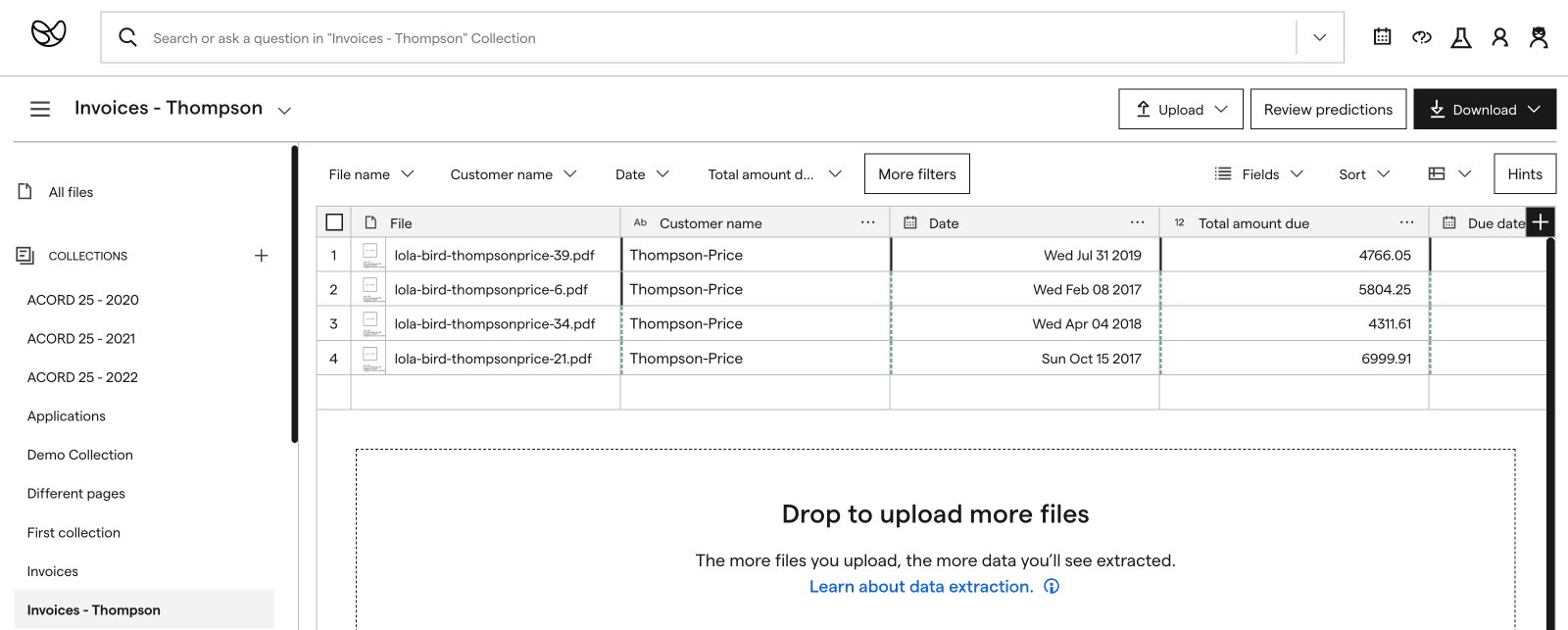Open the Date filter dropdown
This screenshot has height=630, width=1568.
pyautogui.click(x=642, y=173)
